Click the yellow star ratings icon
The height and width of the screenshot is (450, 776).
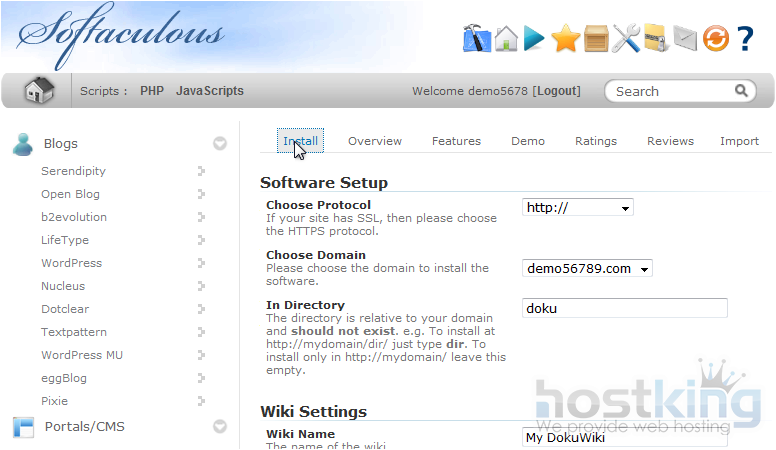(566, 38)
